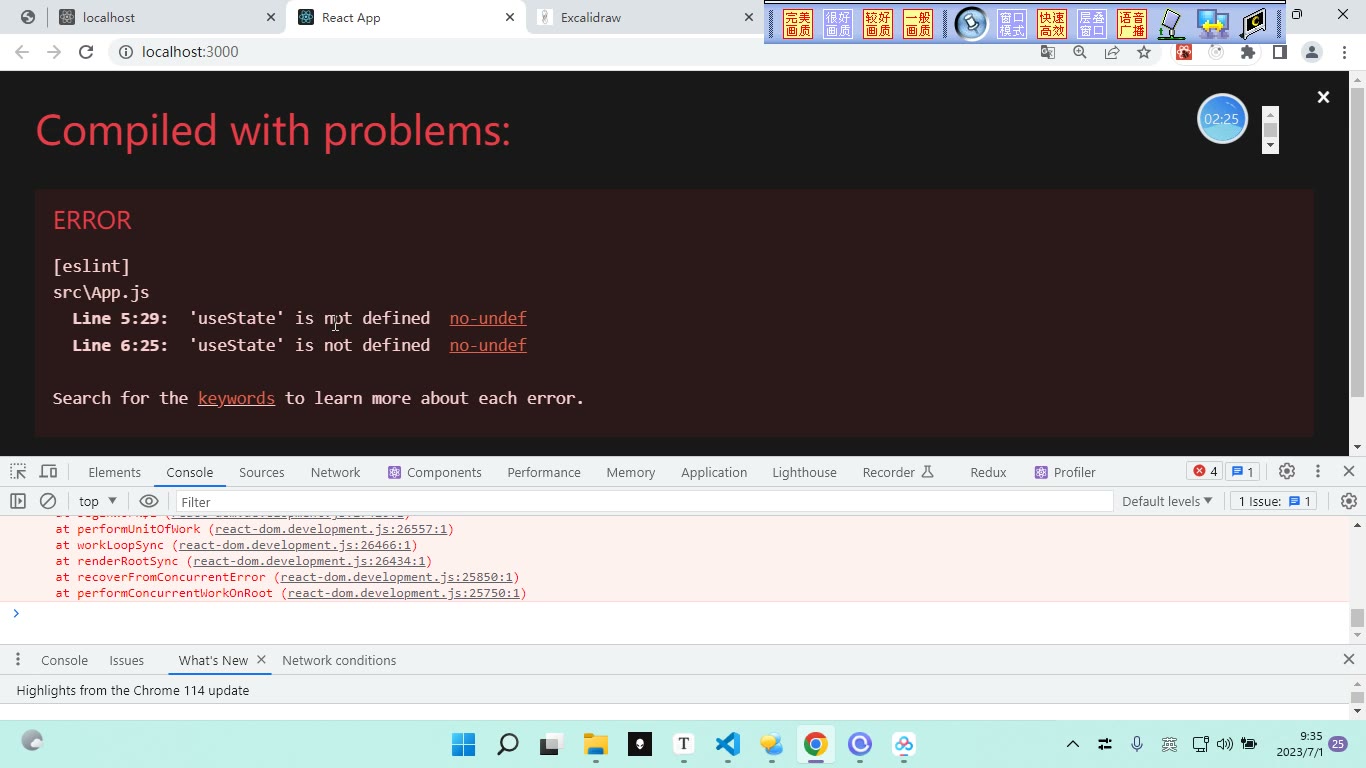Screen dimensions: 1366x768
Task: Open the drawer's three-dot more tools menu
Action: [x=17, y=660]
